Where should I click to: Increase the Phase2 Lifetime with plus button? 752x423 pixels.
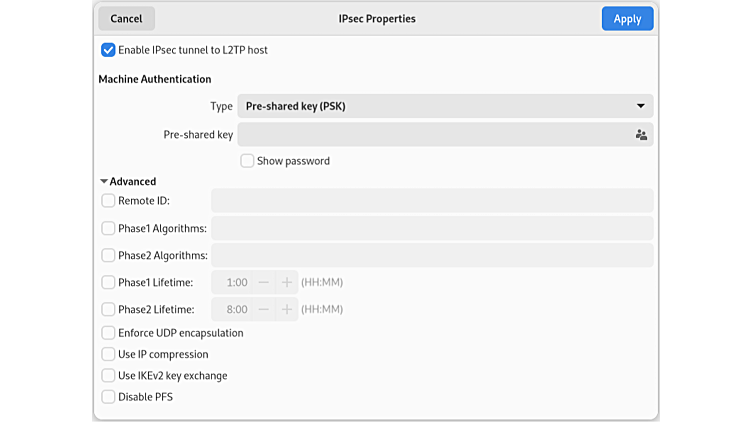[287, 310]
